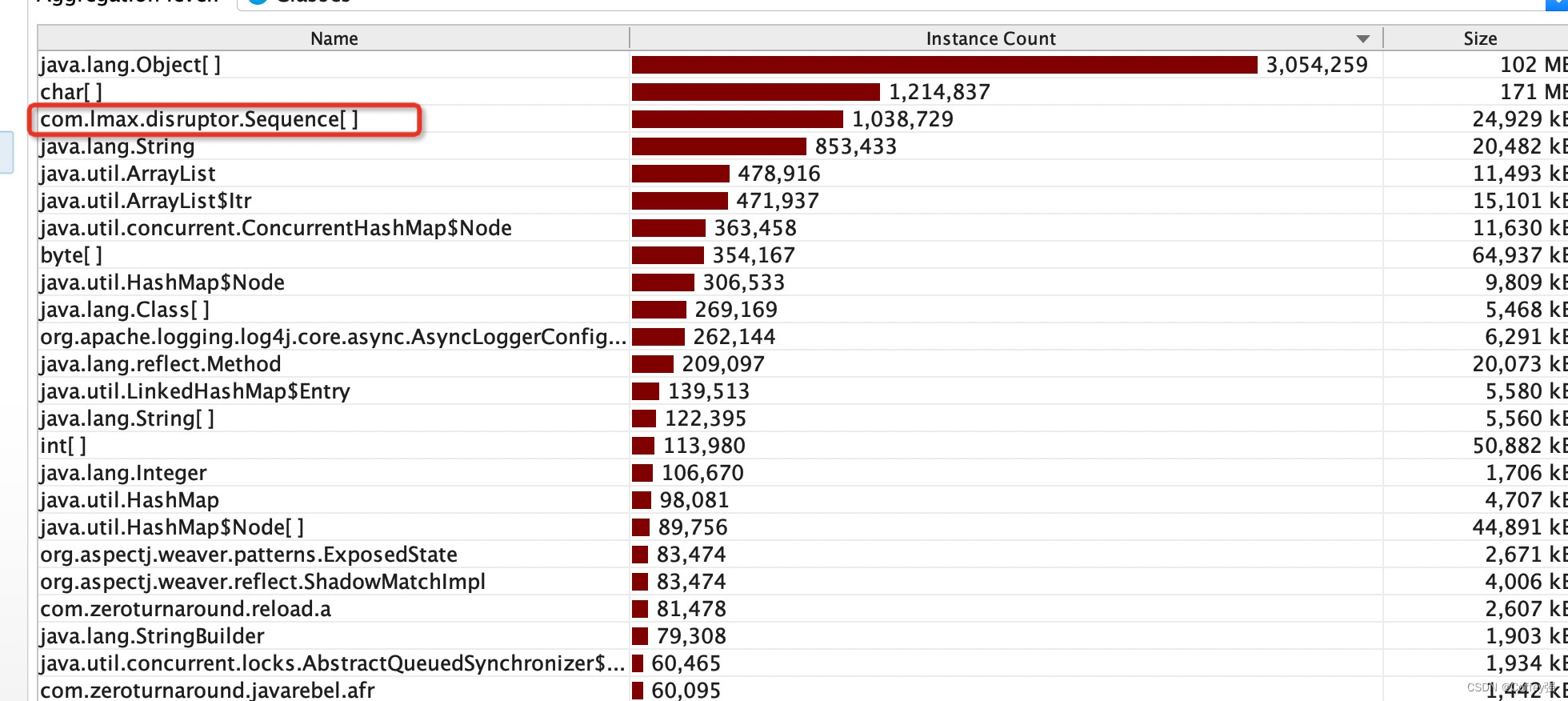Toggle the Instance Count sort arrow

pyautogui.click(x=1363, y=39)
